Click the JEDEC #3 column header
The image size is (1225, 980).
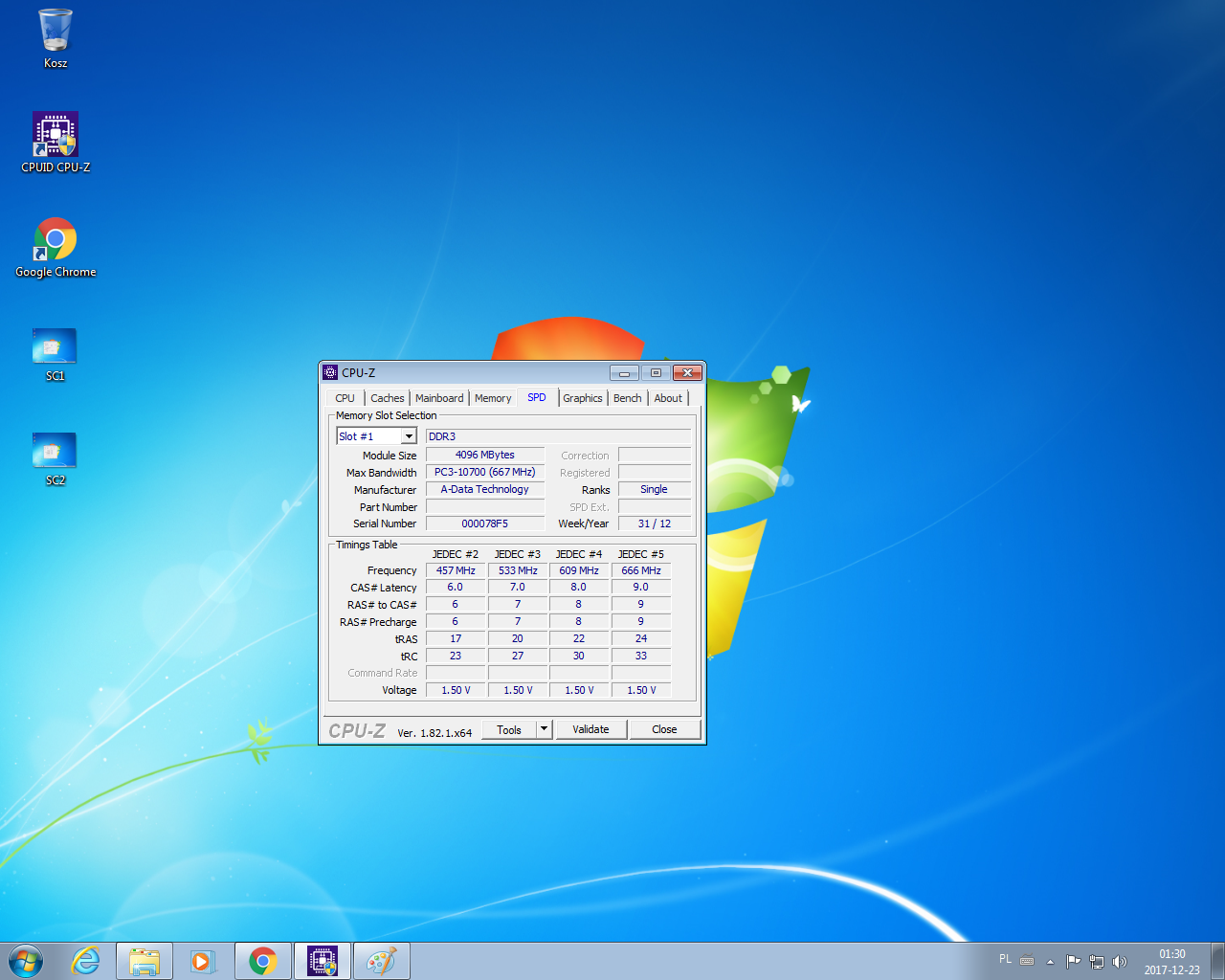tap(518, 554)
